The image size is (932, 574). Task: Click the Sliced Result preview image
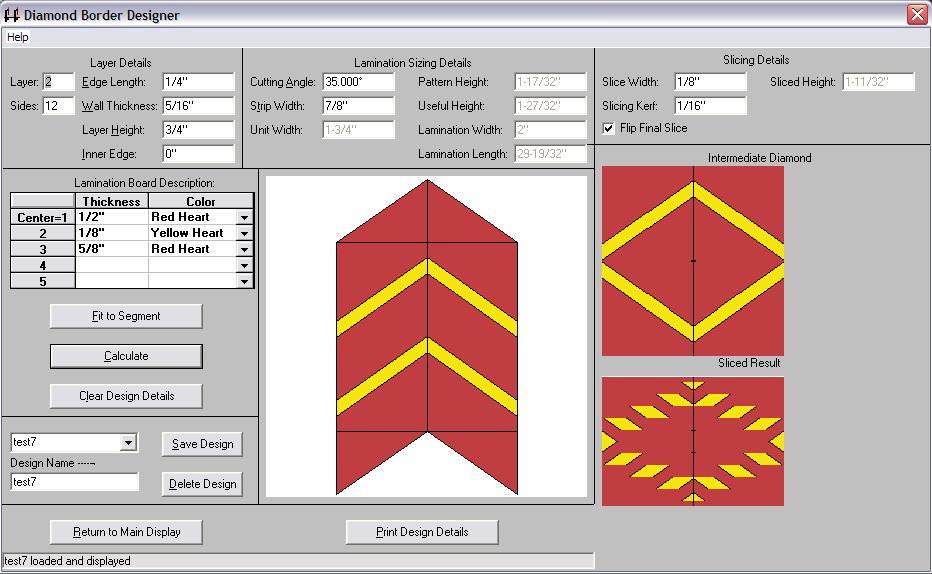point(693,441)
